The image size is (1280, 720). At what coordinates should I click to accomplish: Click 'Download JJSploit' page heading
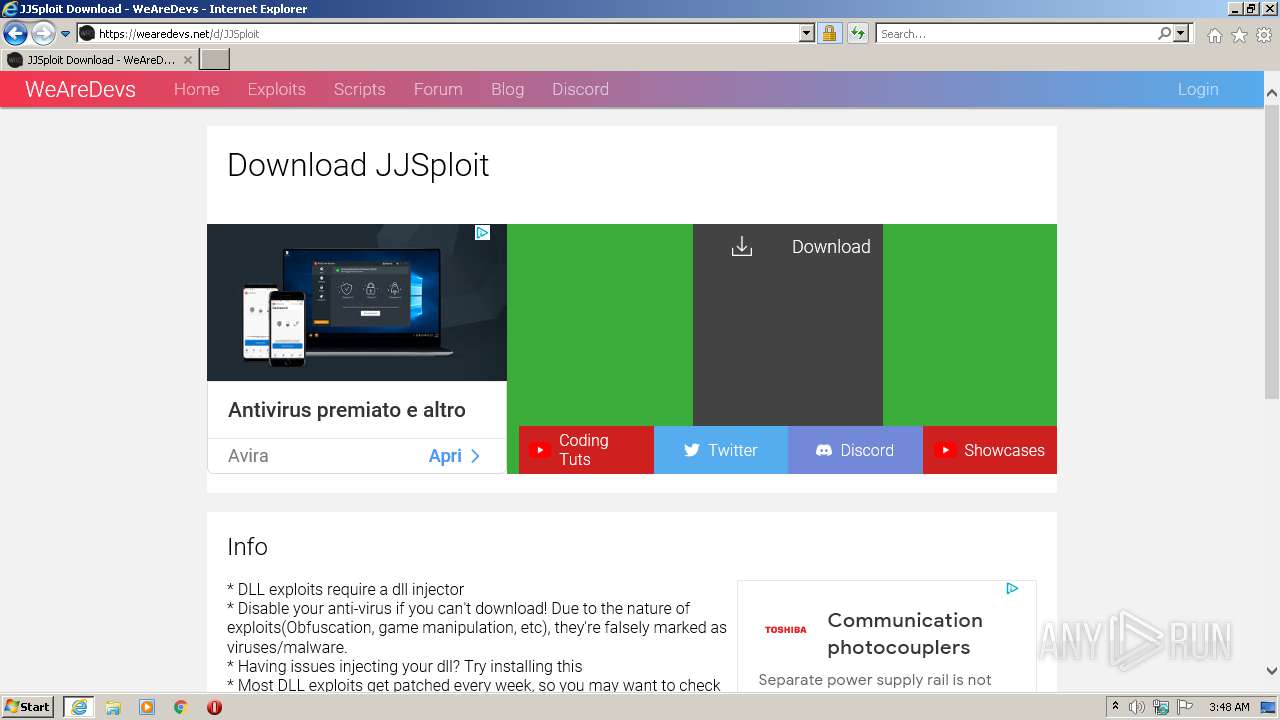(x=358, y=165)
